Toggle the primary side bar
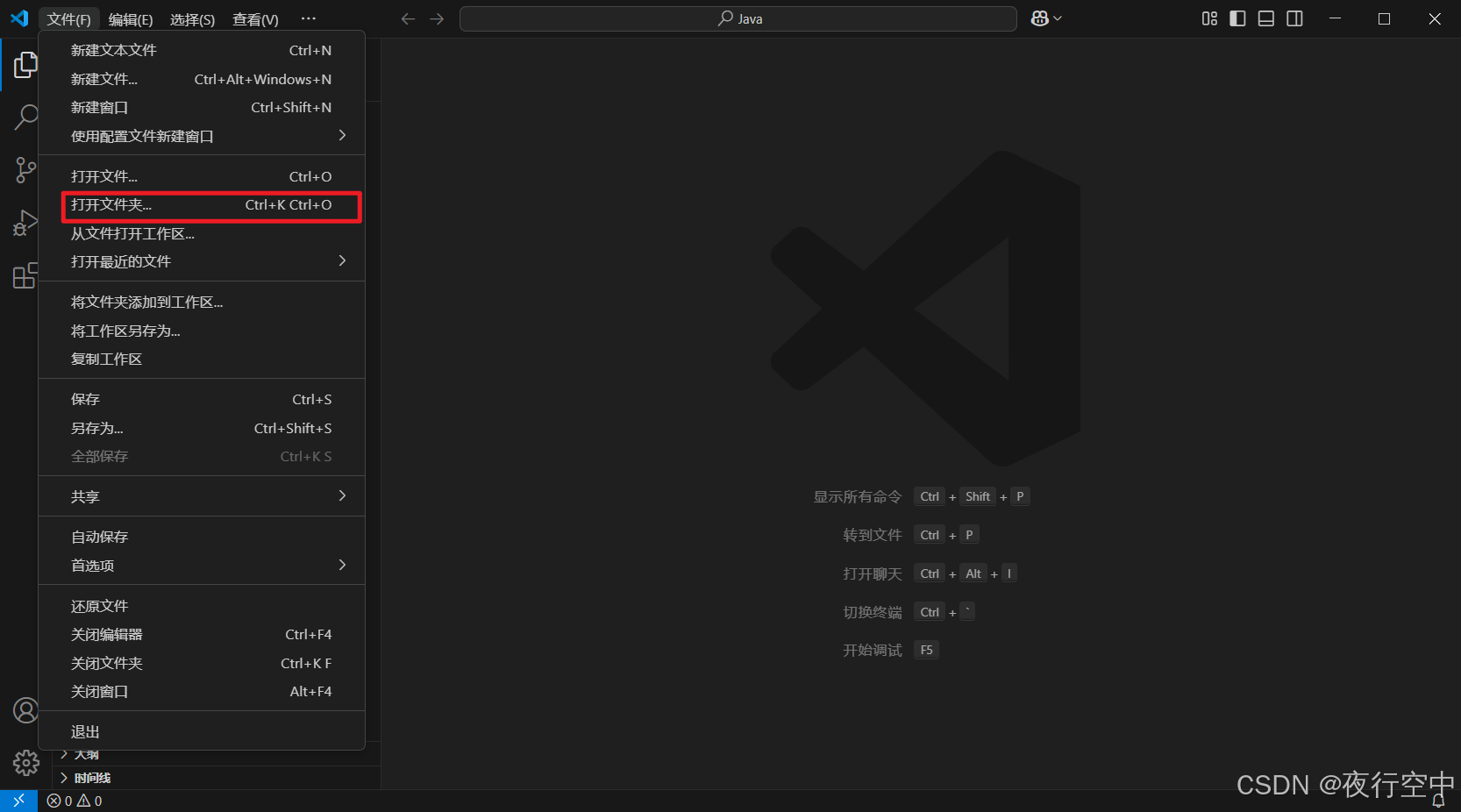Screen dimensions: 1461x812 tap(1237, 18)
